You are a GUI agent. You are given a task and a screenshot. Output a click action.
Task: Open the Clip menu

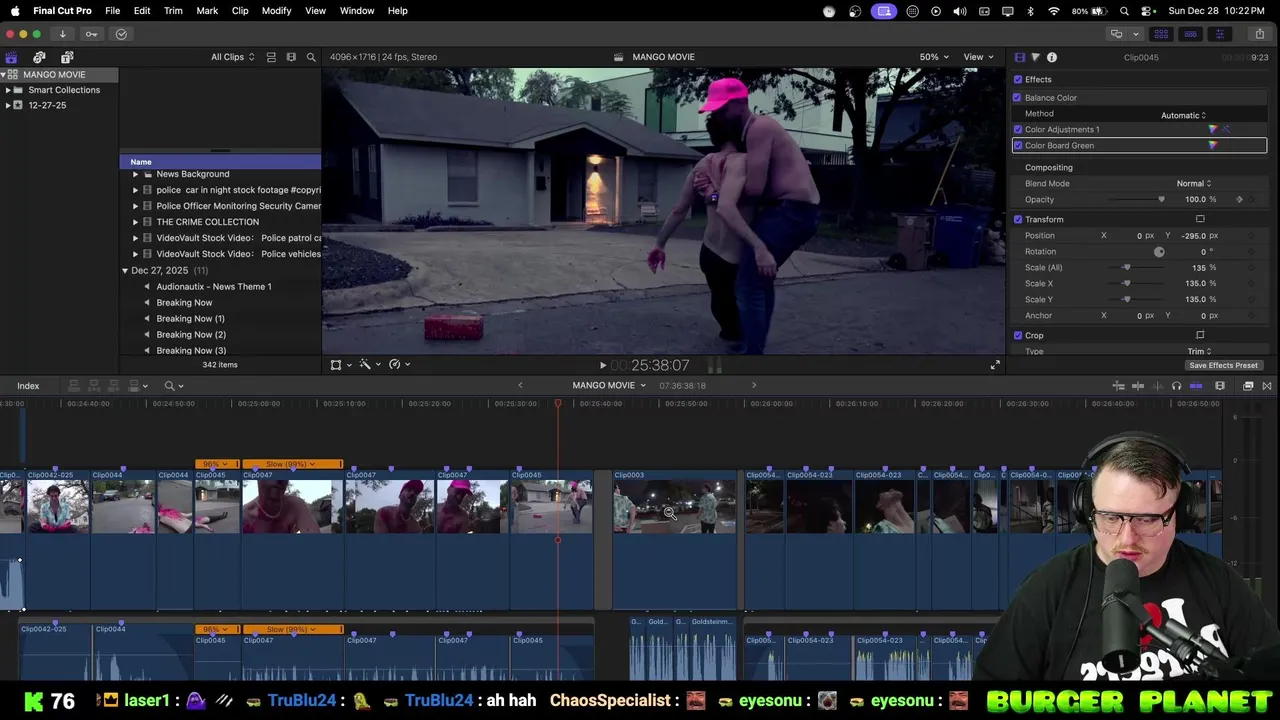point(240,10)
